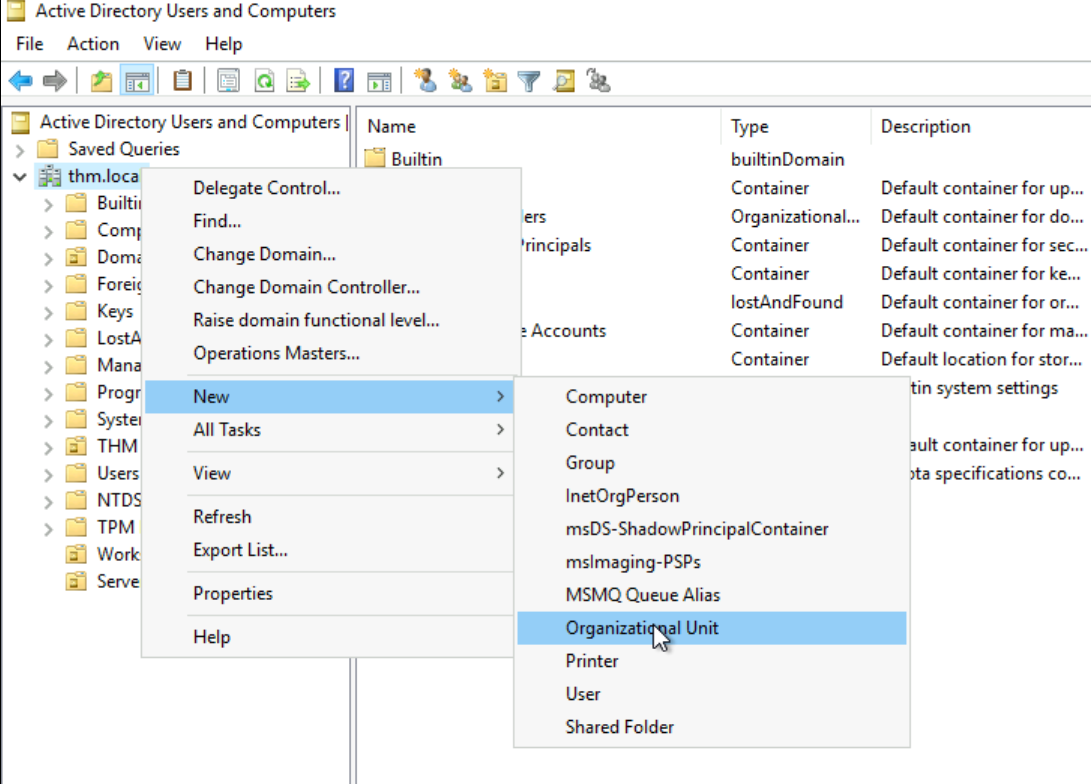This screenshot has width=1091, height=784.
Task: Sort by the Description column header
Action: pyautogui.click(x=925, y=127)
